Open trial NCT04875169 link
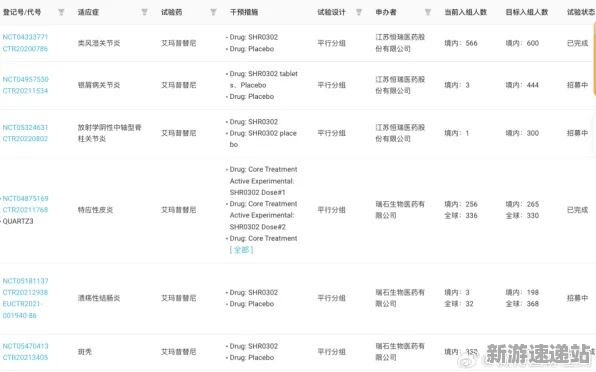This screenshot has width=596, height=372. (x=25, y=198)
